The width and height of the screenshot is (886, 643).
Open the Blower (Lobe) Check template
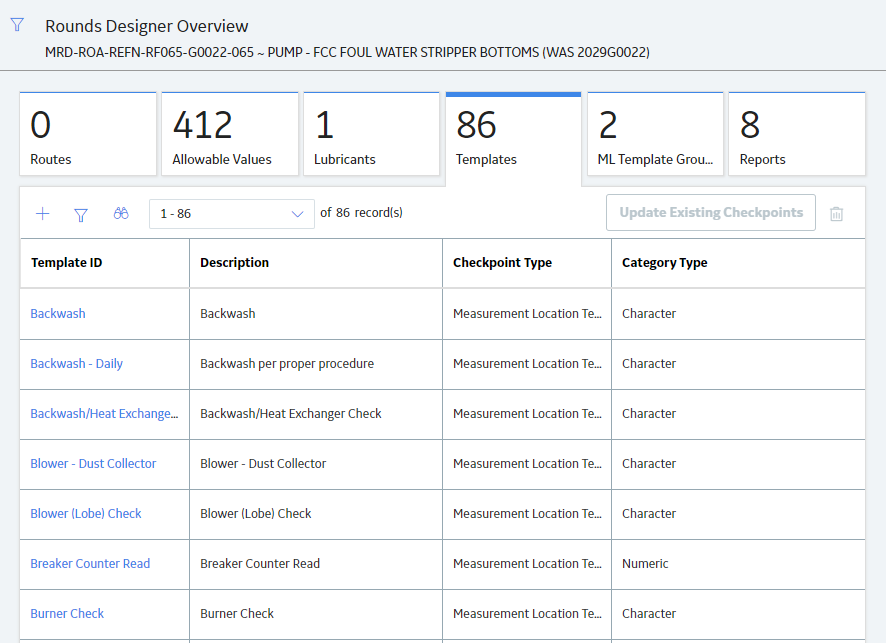coord(86,514)
